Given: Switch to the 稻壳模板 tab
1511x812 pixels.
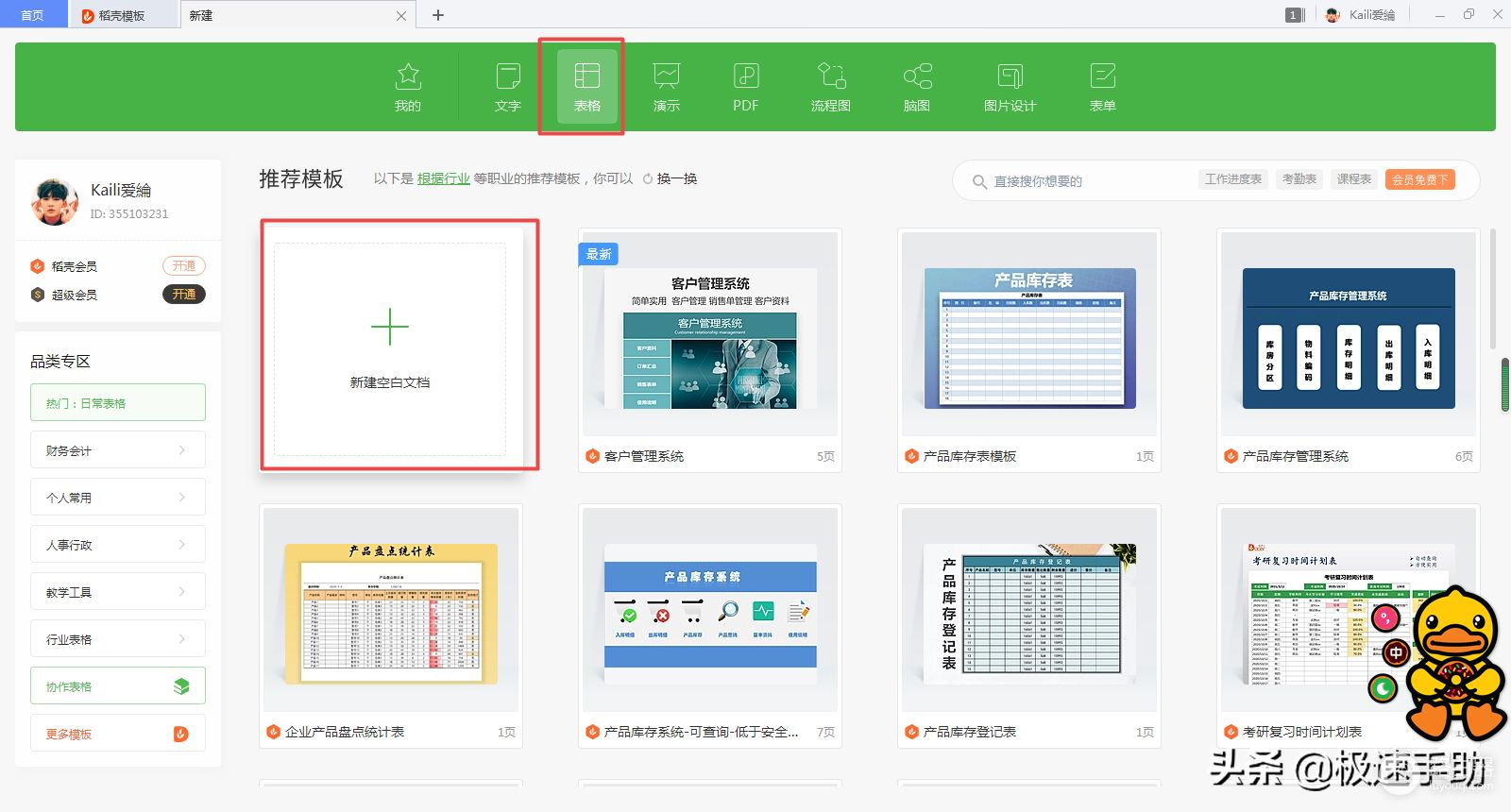Looking at the screenshot, I should coord(122,15).
